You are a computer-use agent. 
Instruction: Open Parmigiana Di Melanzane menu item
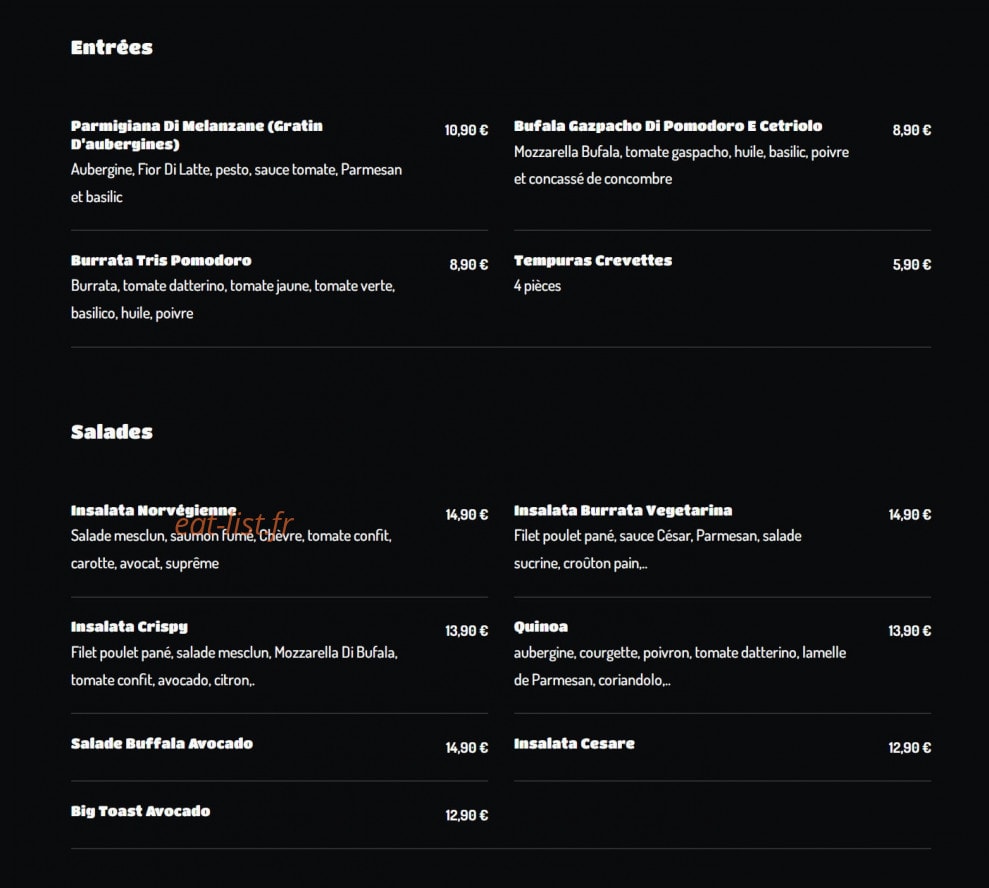(197, 135)
